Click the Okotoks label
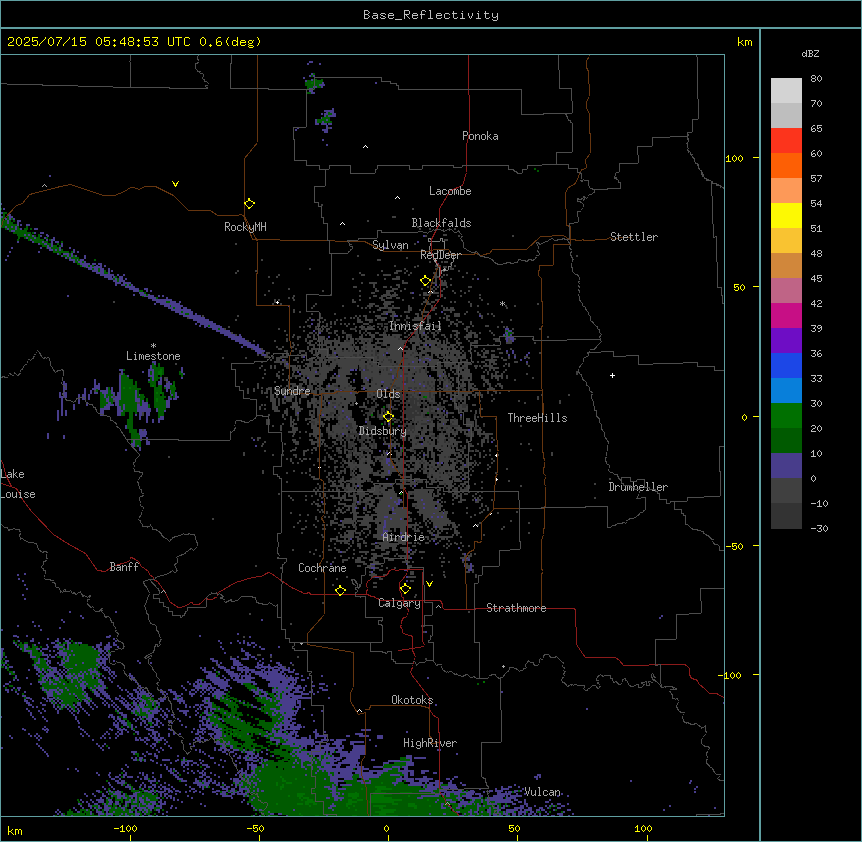The image size is (862, 842). click(412, 700)
